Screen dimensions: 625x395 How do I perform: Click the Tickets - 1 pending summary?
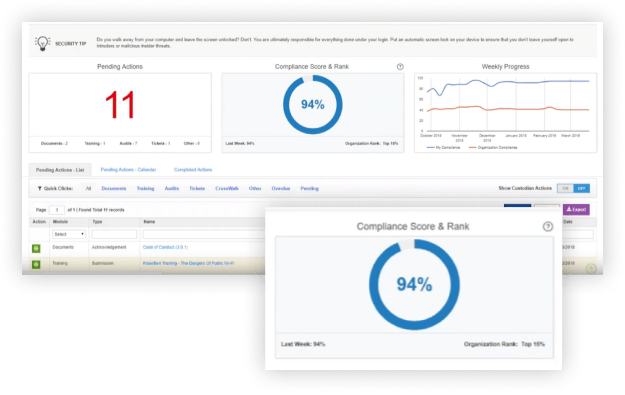tap(161, 143)
